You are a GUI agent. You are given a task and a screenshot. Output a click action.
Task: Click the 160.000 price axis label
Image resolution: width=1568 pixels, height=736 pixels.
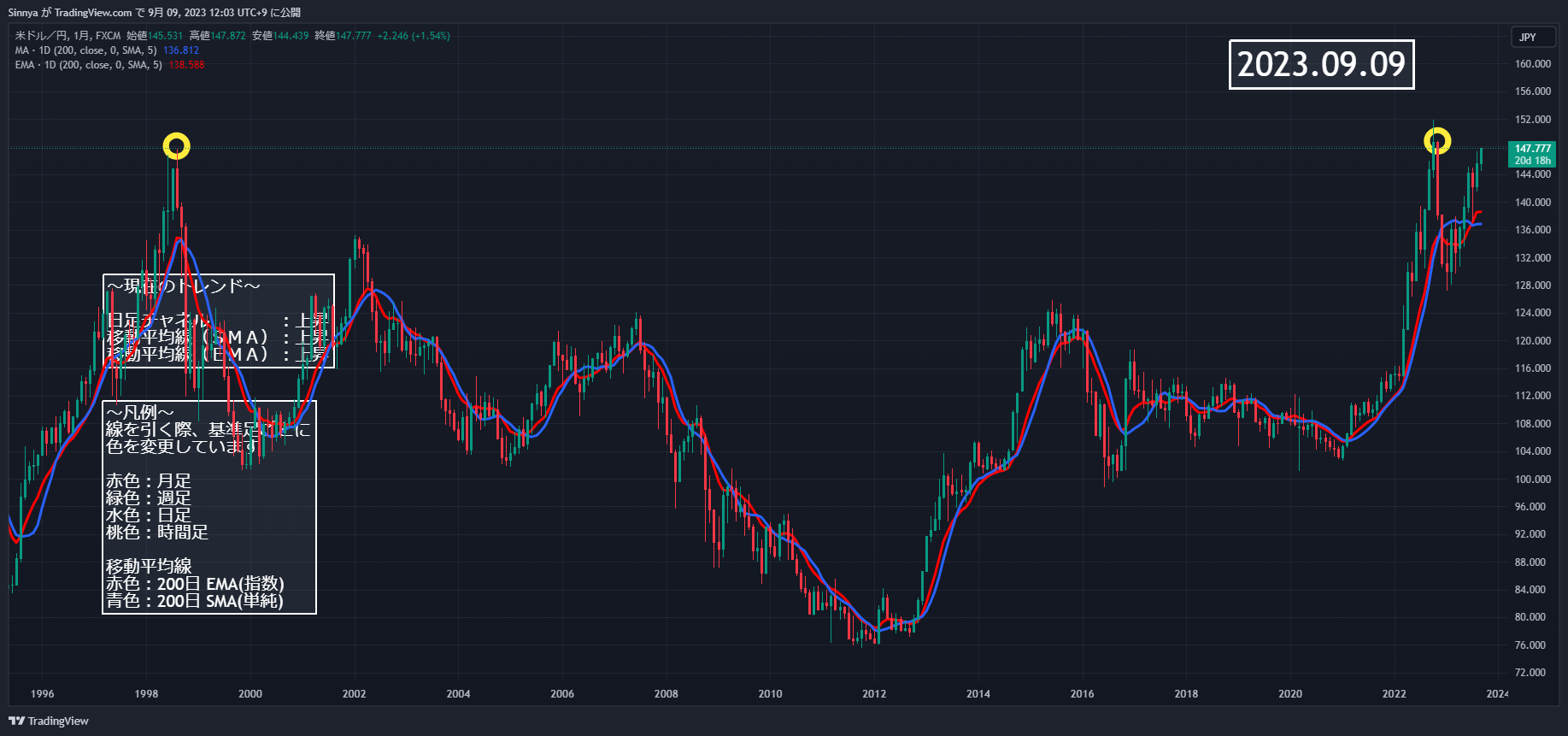pos(1533,64)
